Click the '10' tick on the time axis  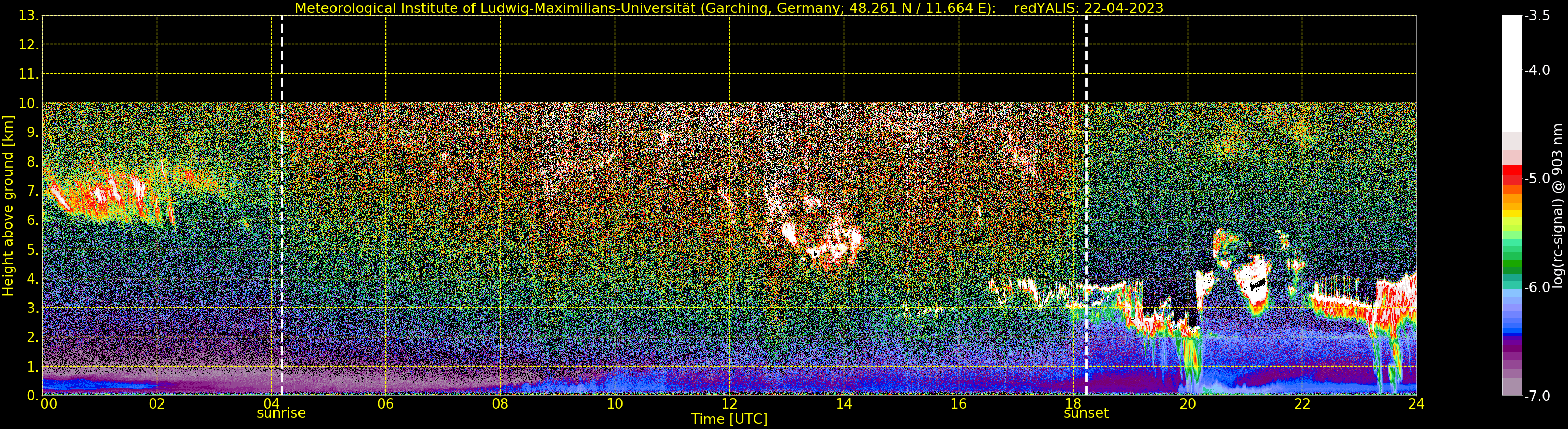[x=615, y=403]
